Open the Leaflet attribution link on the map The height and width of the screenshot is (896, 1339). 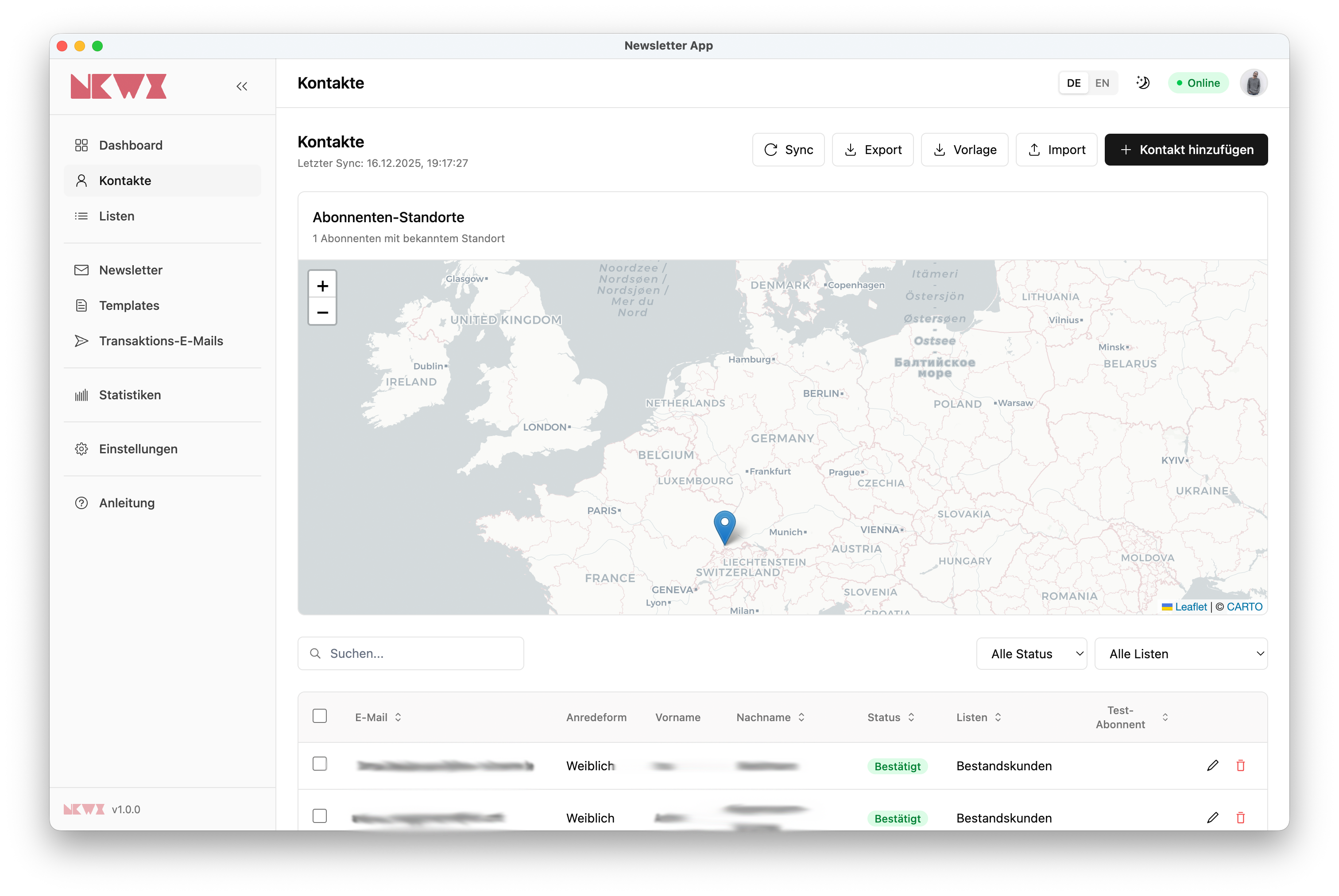(1190, 607)
